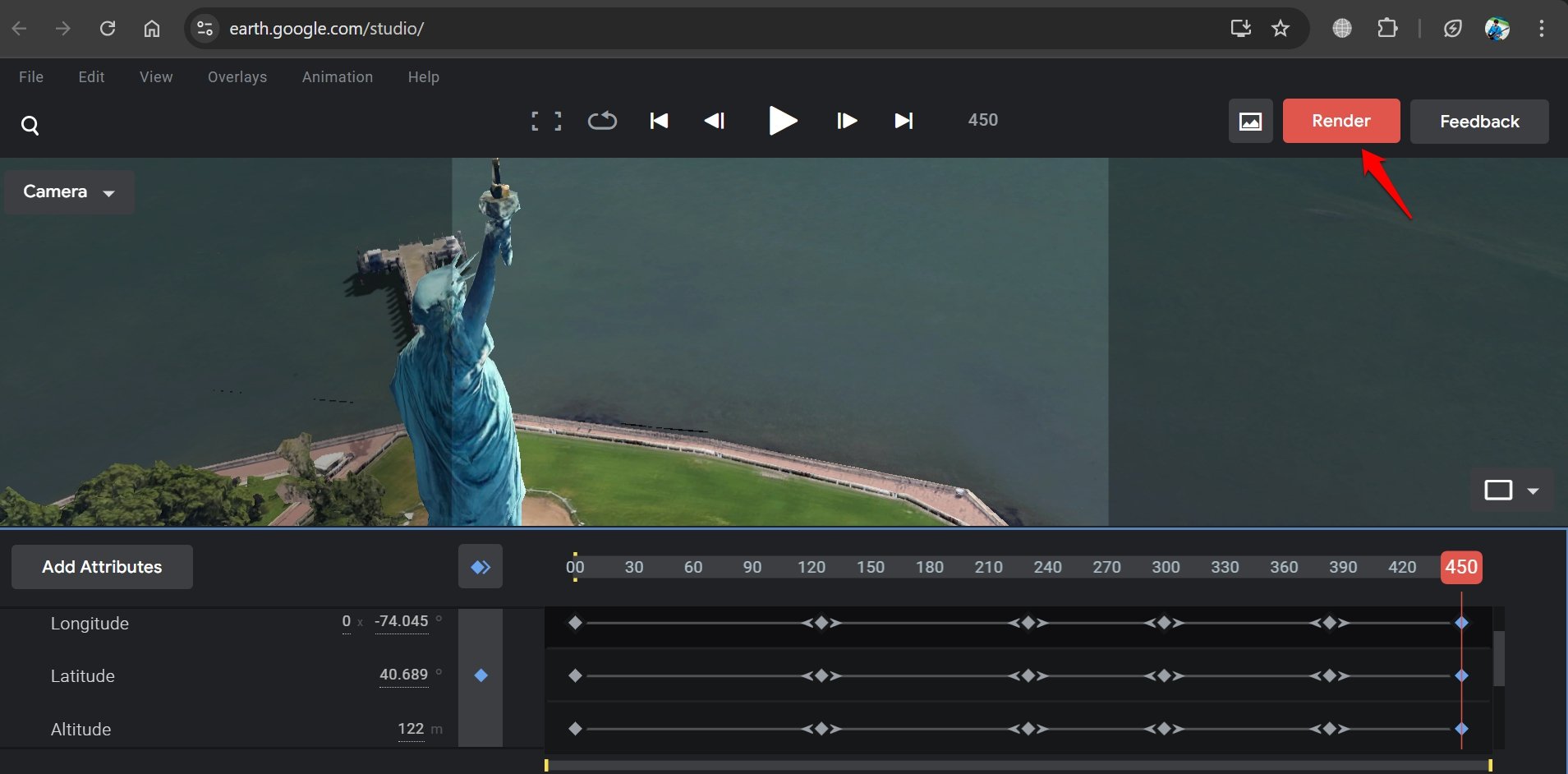Jump to first frame

click(x=659, y=121)
